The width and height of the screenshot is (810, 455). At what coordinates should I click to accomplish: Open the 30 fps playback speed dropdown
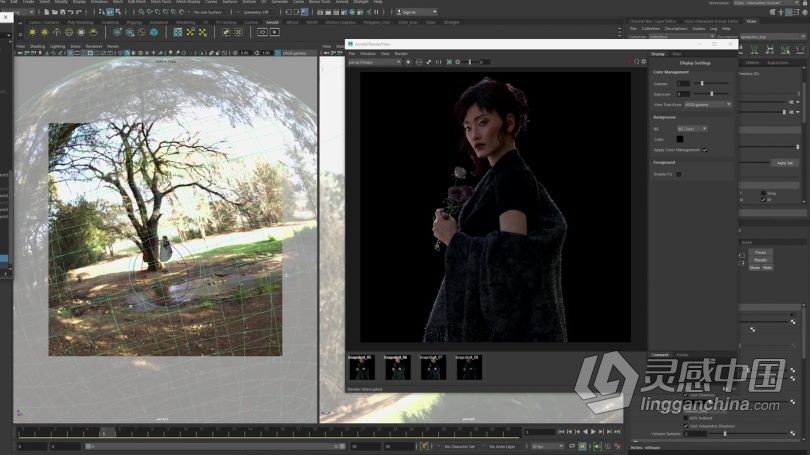pos(547,446)
